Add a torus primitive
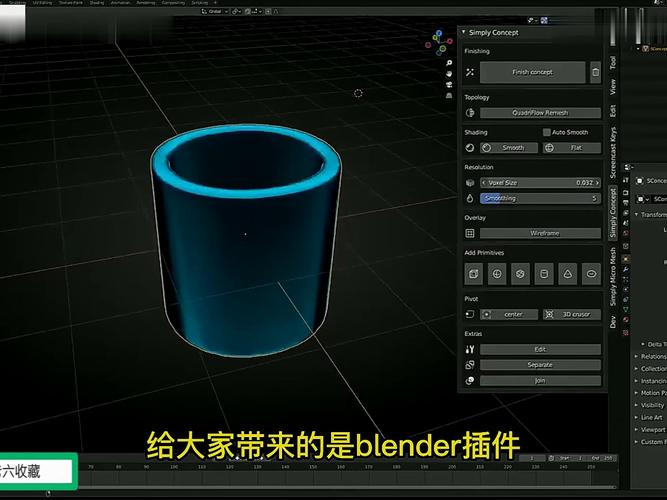Viewport: 667px width, 500px height. click(x=591, y=274)
